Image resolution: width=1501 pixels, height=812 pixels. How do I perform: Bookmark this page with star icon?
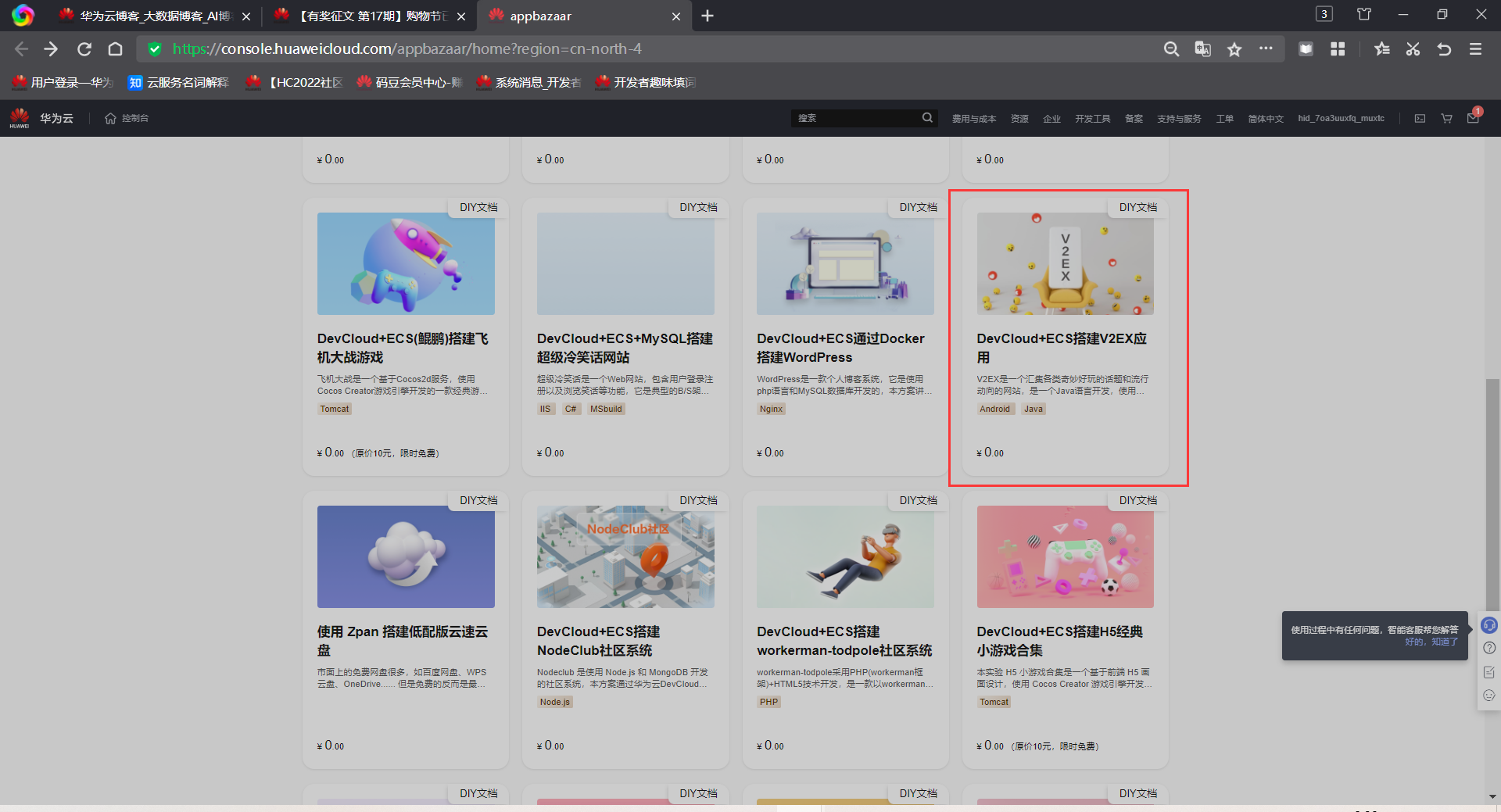click(x=1234, y=49)
